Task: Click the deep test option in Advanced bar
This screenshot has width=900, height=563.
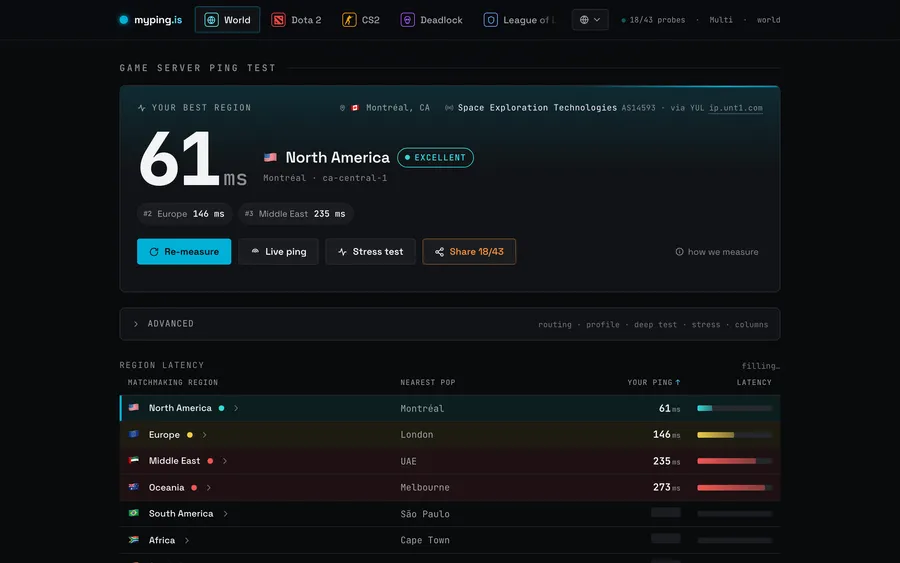Action: coord(655,325)
